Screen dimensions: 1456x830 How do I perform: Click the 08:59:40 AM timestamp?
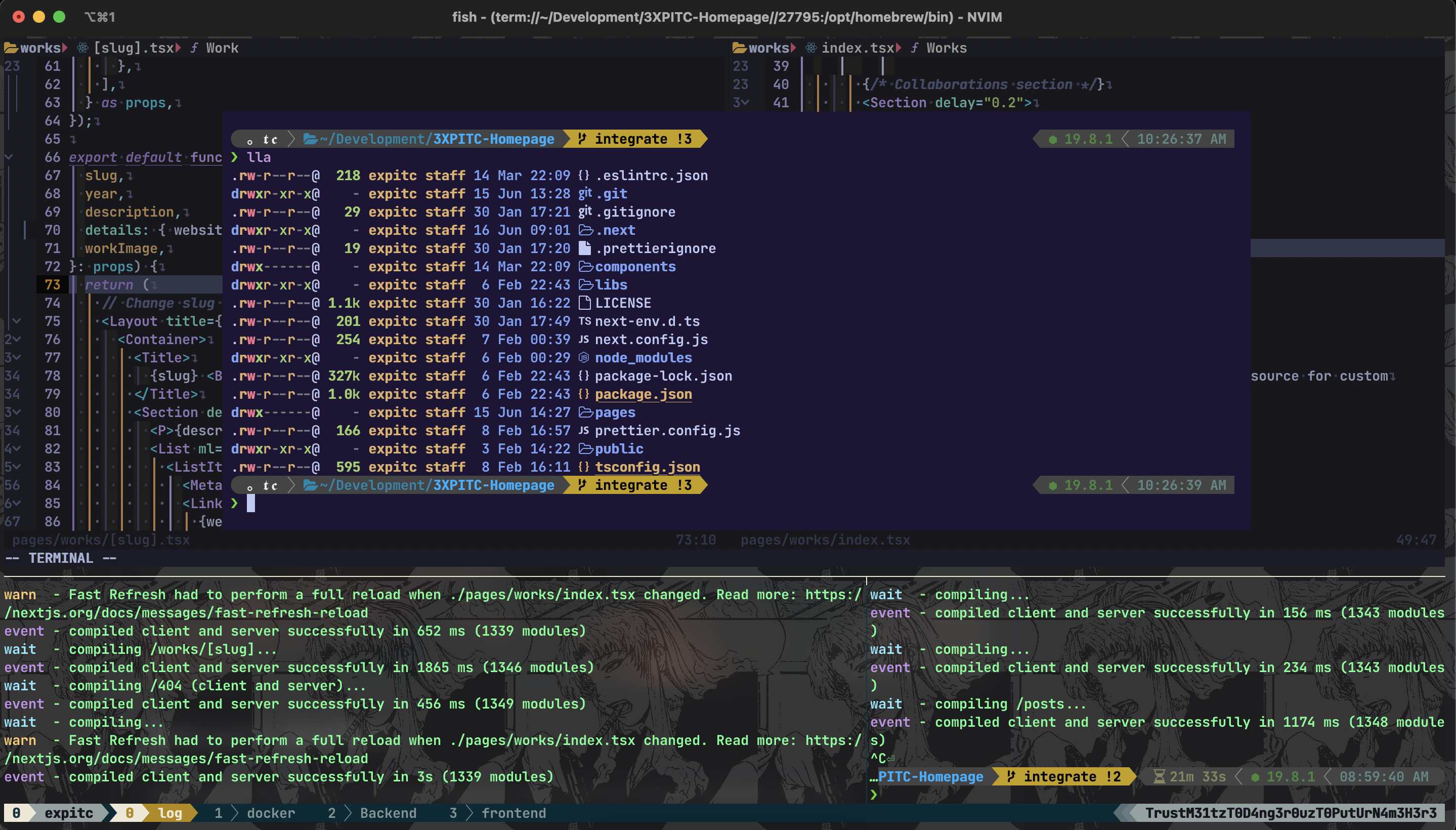click(x=1384, y=777)
